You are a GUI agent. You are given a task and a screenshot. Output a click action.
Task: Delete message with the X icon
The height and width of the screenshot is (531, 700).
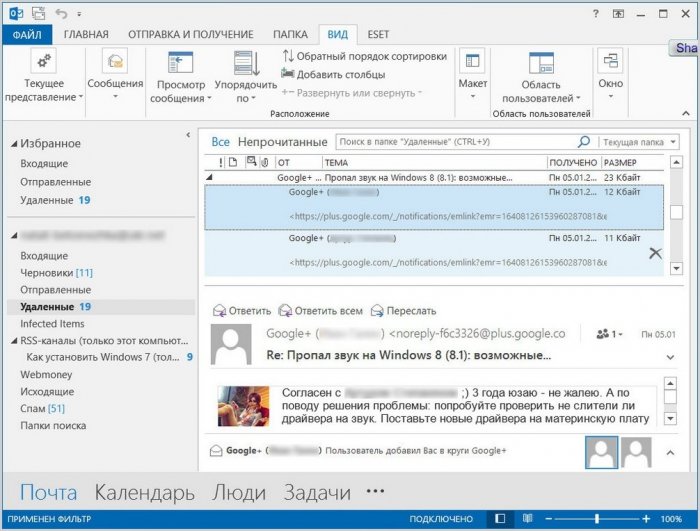[x=655, y=253]
